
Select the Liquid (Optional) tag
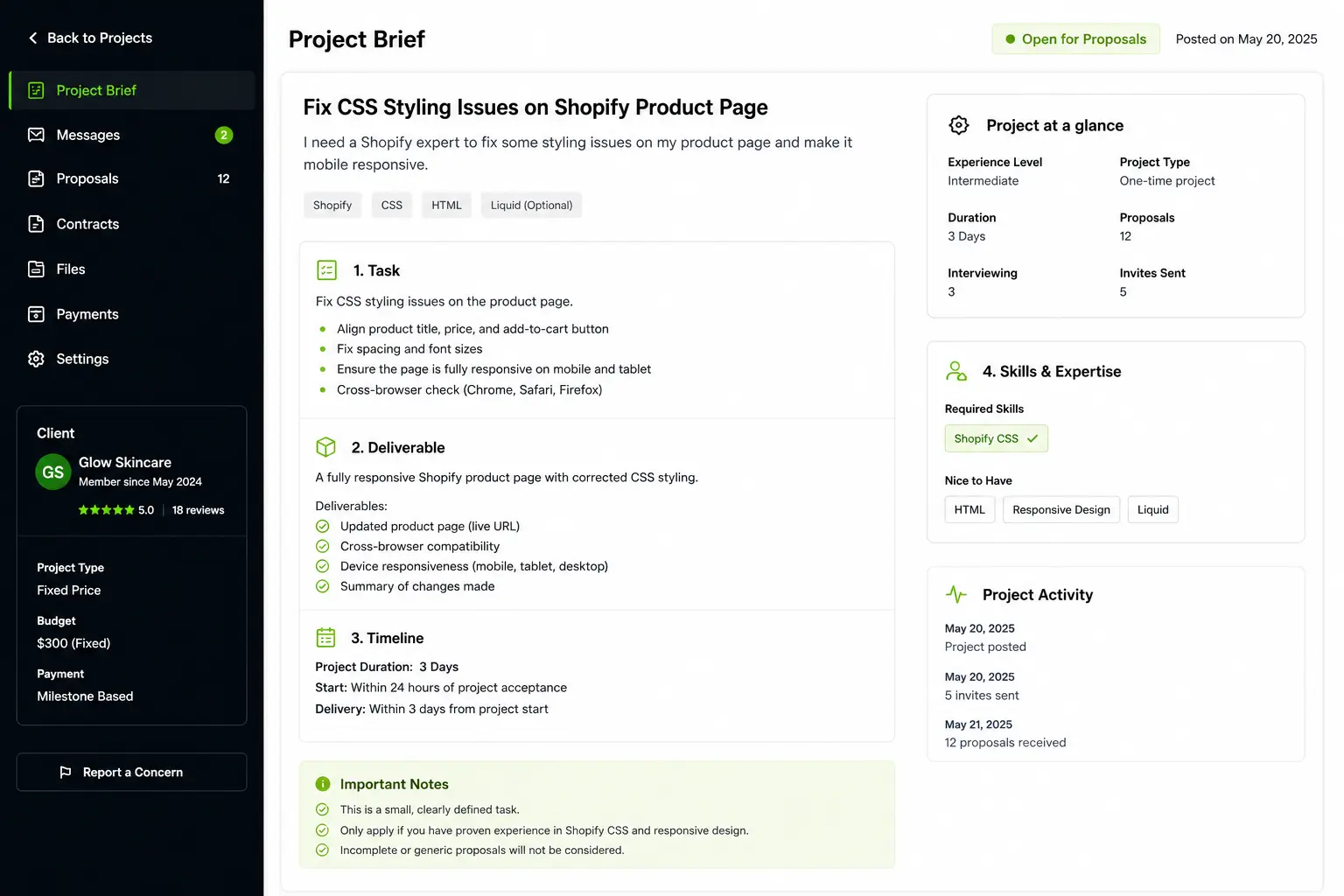531,205
